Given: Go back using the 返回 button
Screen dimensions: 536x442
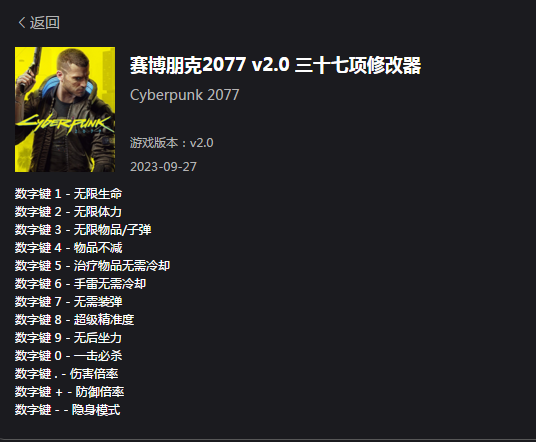Looking at the screenshot, I should (39, 23).
